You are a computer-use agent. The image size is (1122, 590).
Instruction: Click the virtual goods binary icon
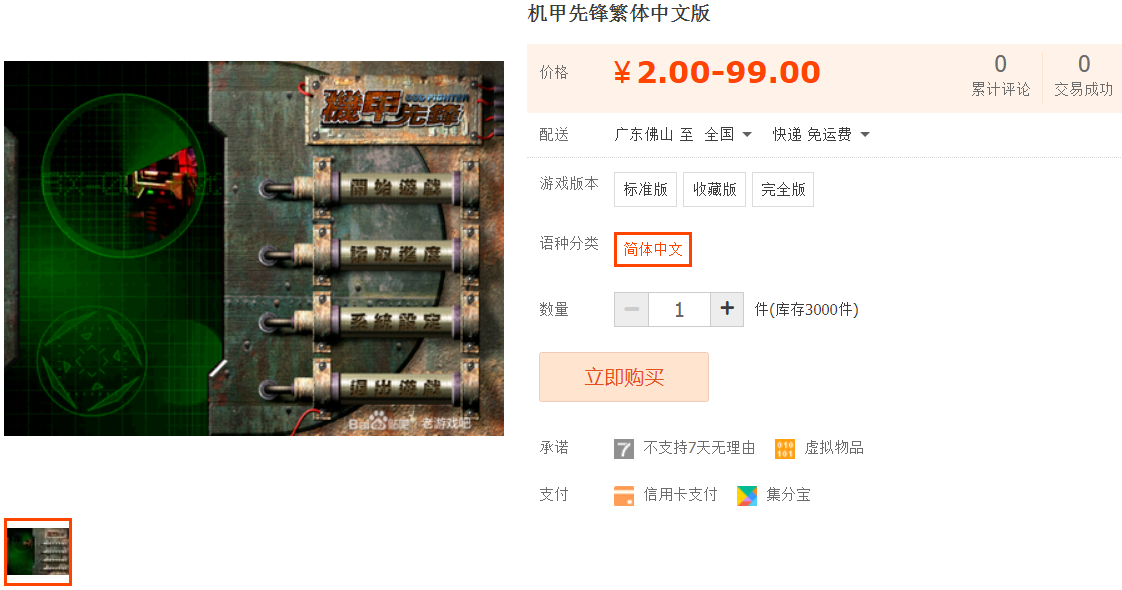pyautogui.click(x=785, y=448)
